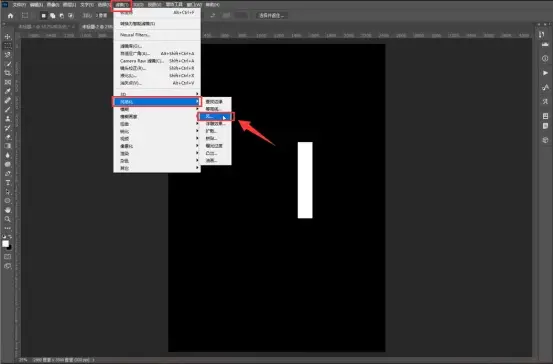Click the zoom percentage in status bar

[x=23, y=360]
